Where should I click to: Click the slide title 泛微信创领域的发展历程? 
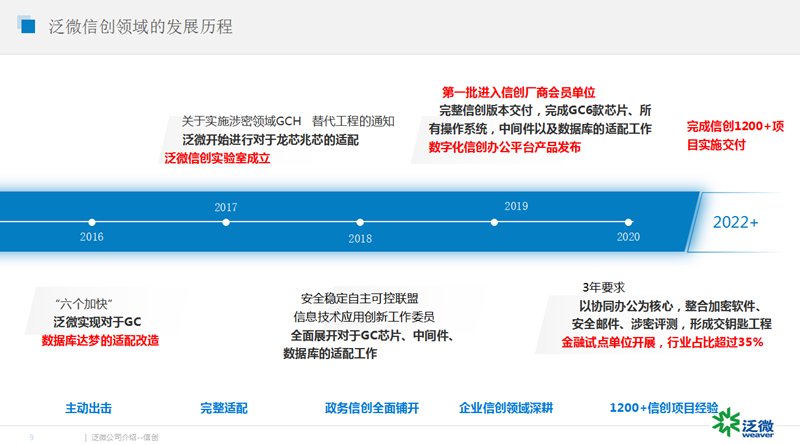point(140,27)
